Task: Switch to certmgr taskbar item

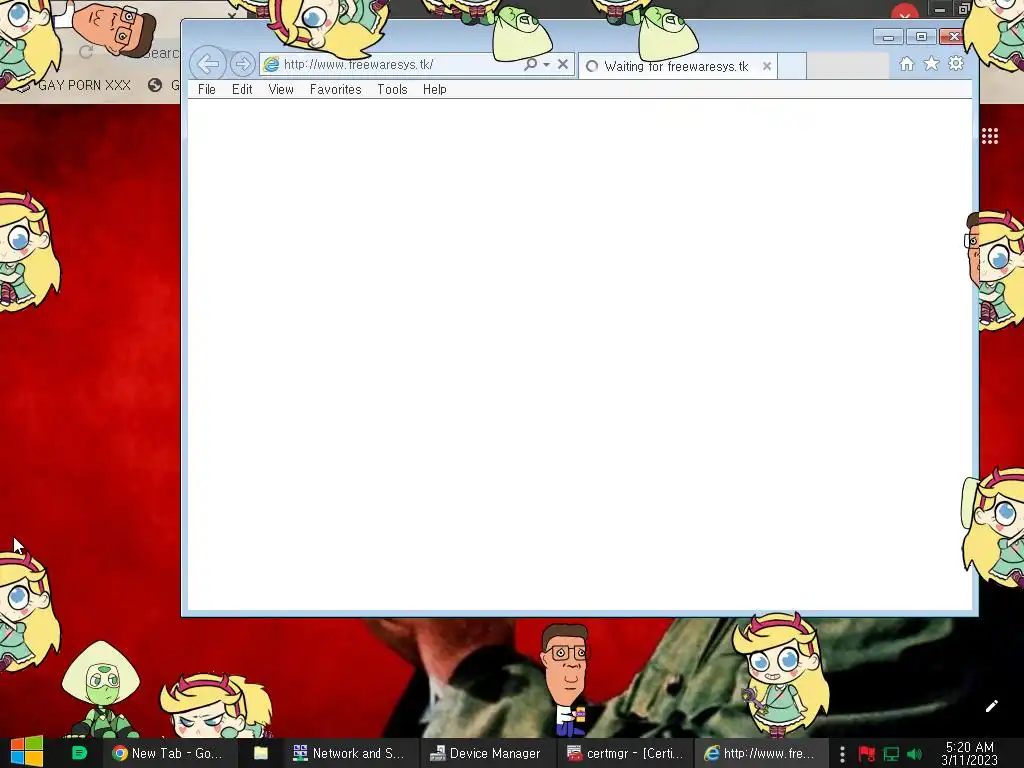Action: click(625, 753)
